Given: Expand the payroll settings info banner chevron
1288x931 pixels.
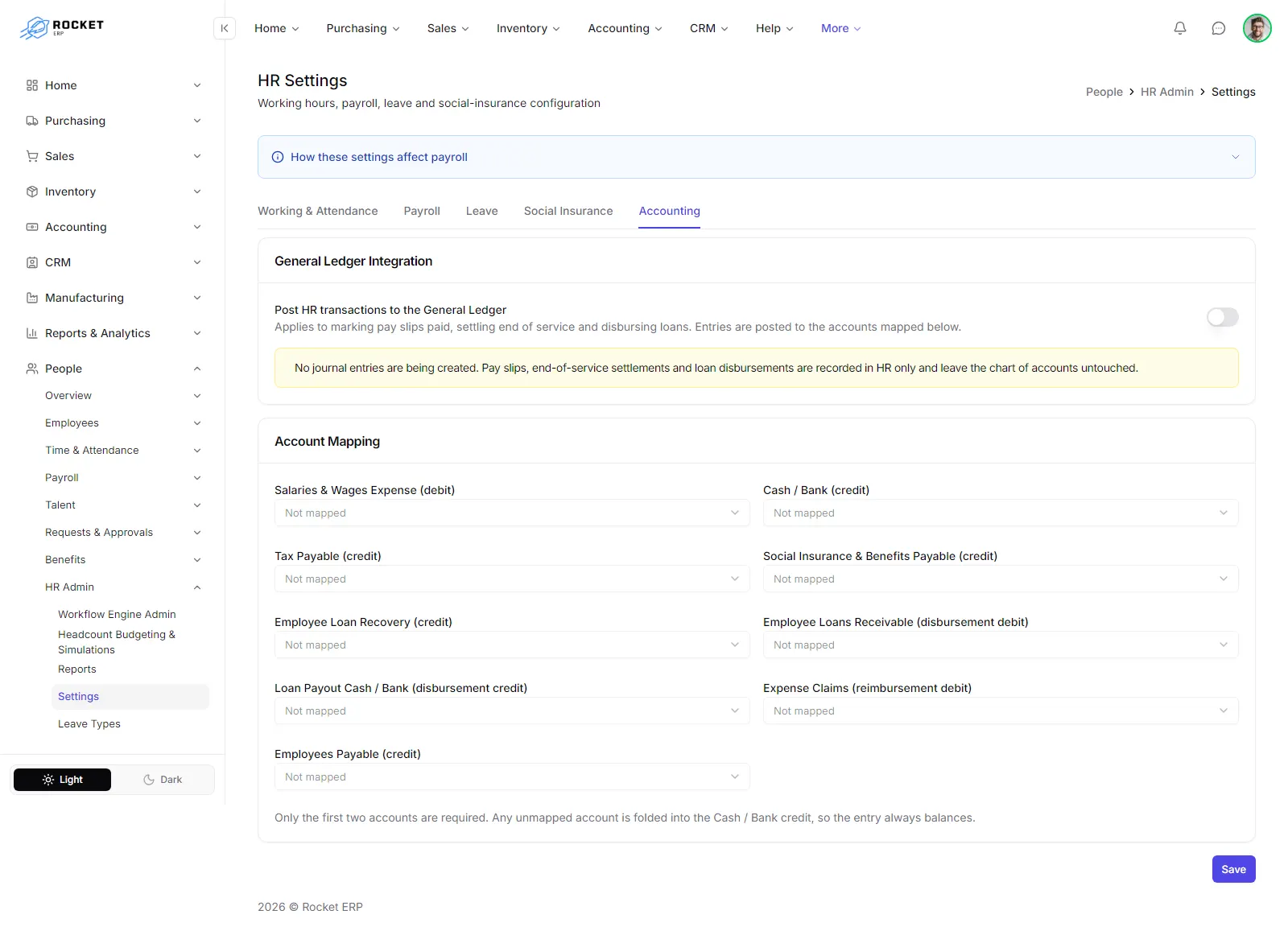Looking at the screenshot, I should click(1236, 157).
